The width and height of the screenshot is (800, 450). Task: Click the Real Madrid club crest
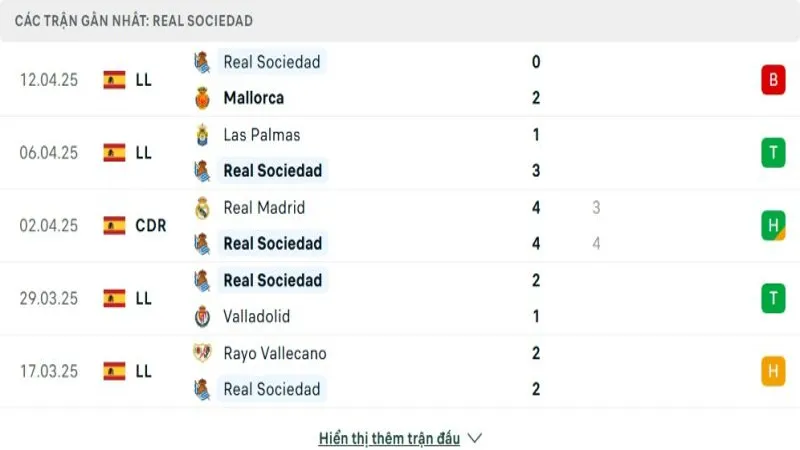point(202,208)
